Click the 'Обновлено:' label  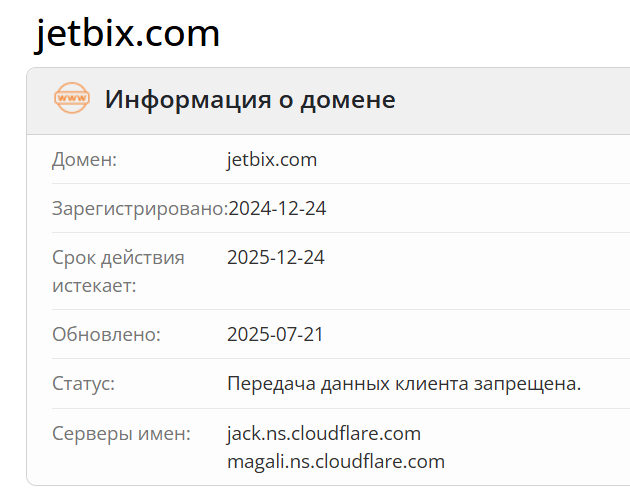click(x=106, y=334)
